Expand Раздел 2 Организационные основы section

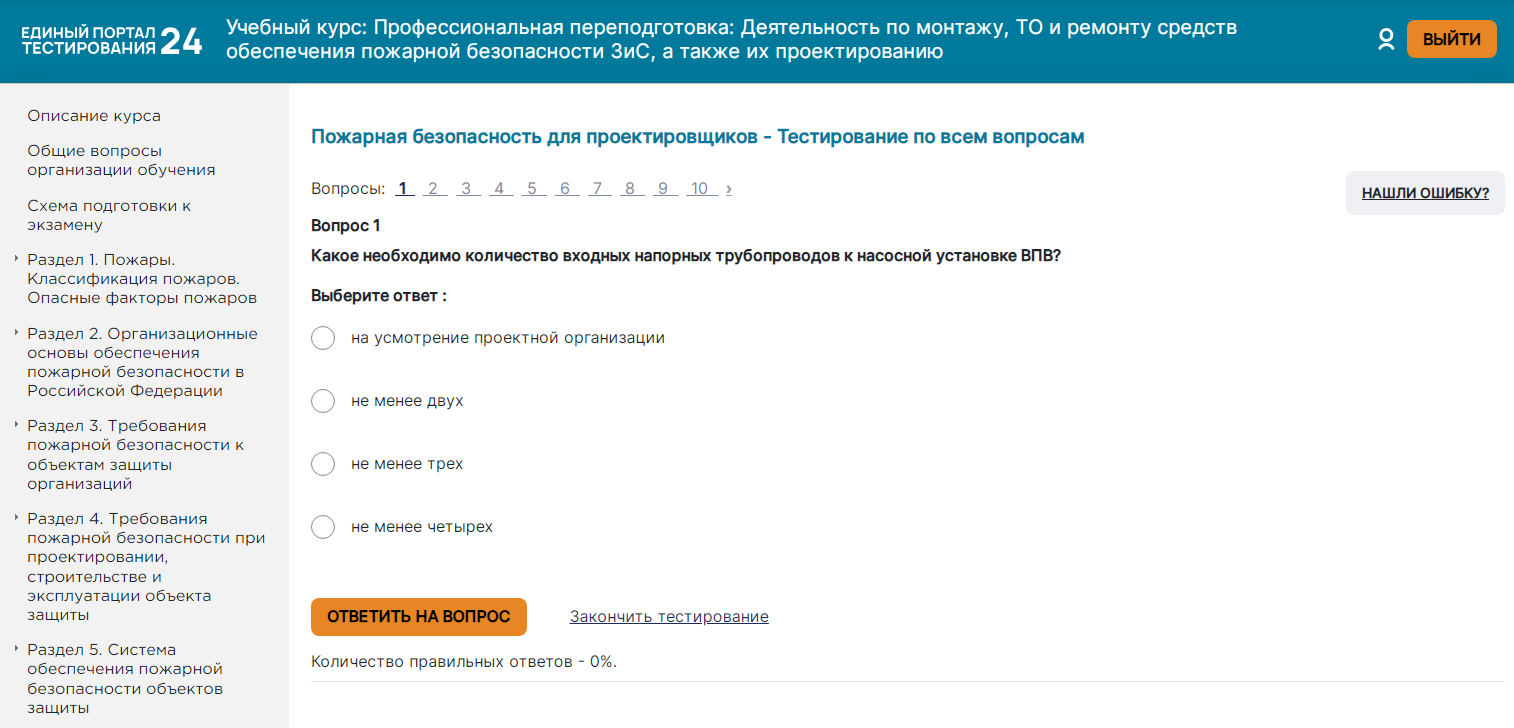point(17,334)
